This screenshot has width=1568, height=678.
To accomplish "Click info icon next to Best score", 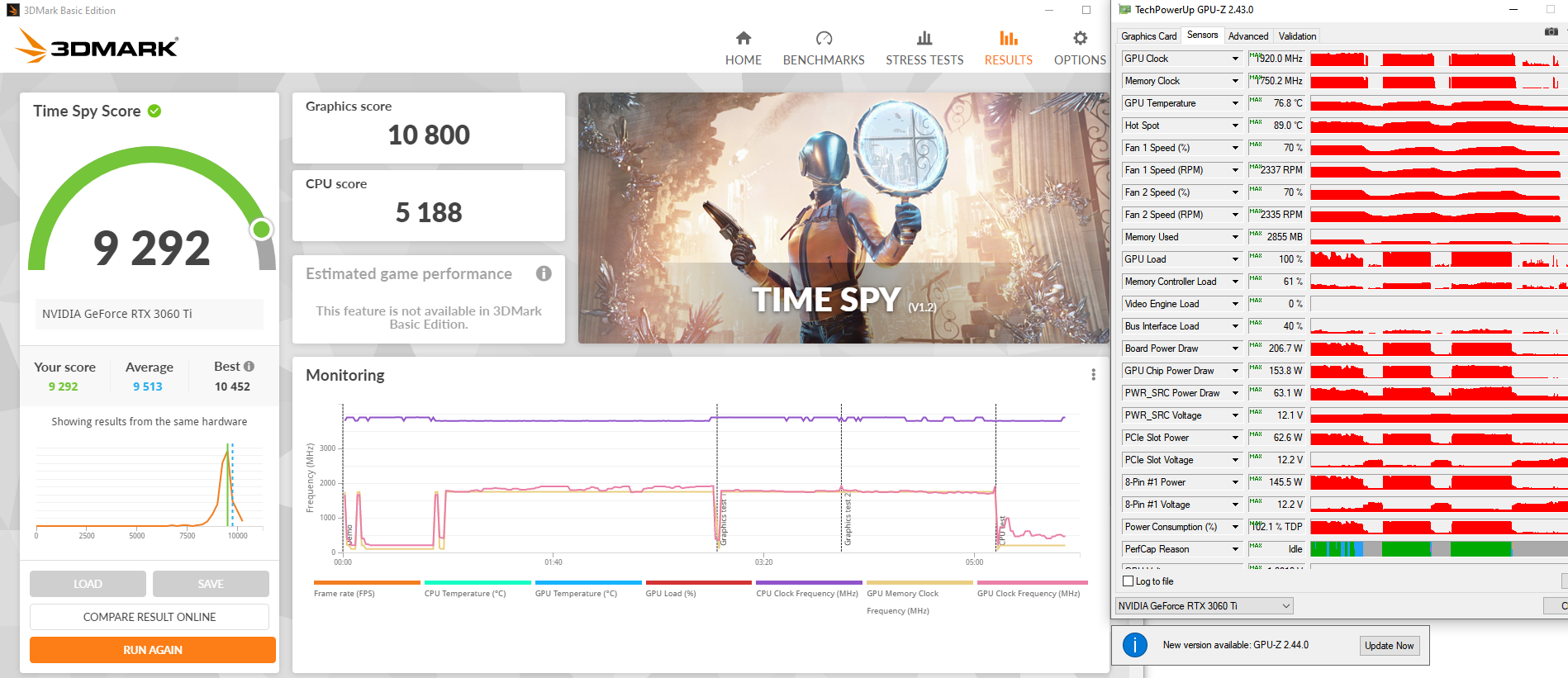I will (249, 366).
